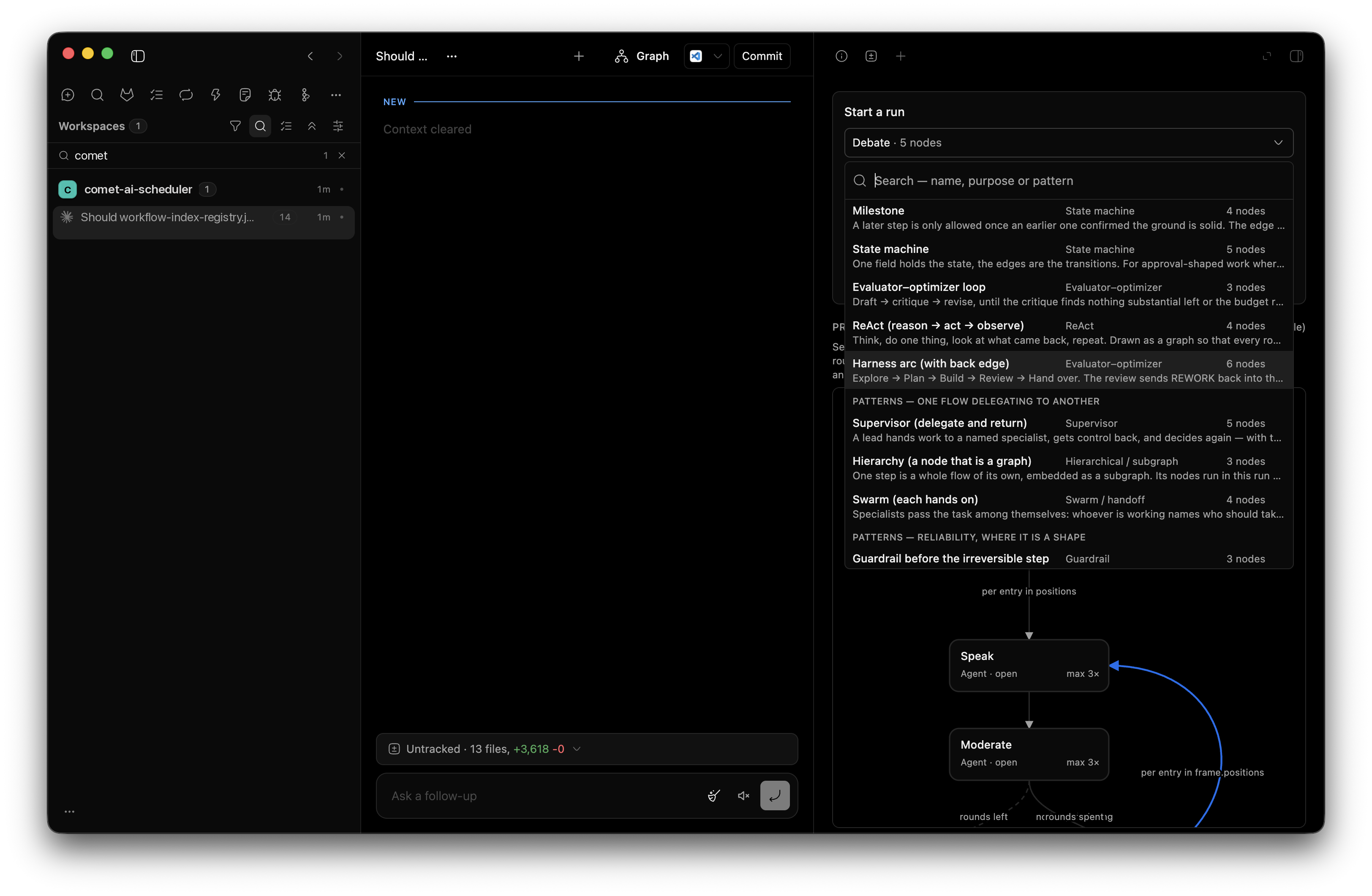Screen dimensions: 1372x896
Task: Click the Context cleared text
Action: tap(427, 129)
